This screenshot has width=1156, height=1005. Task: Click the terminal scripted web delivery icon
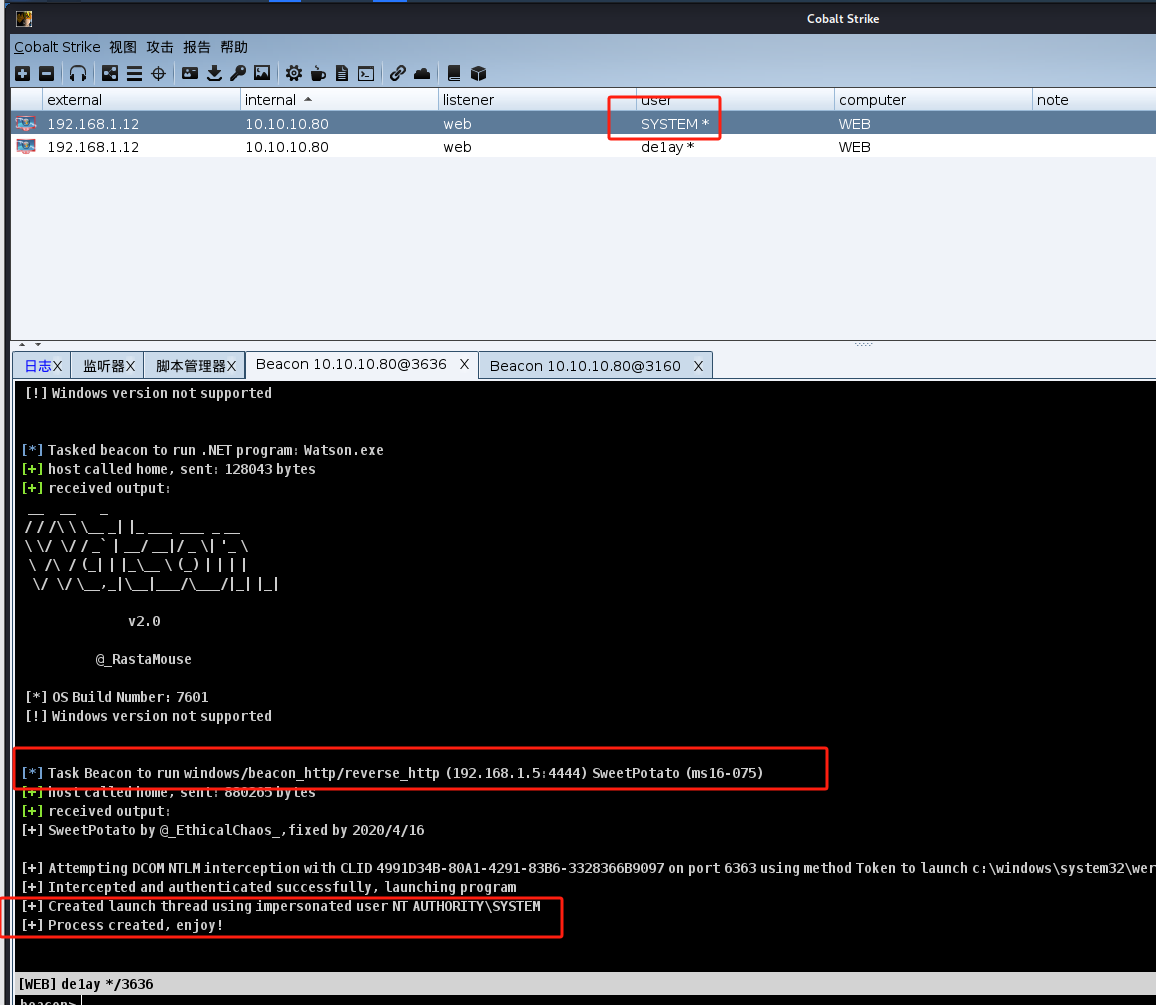(x=366, y=73)
